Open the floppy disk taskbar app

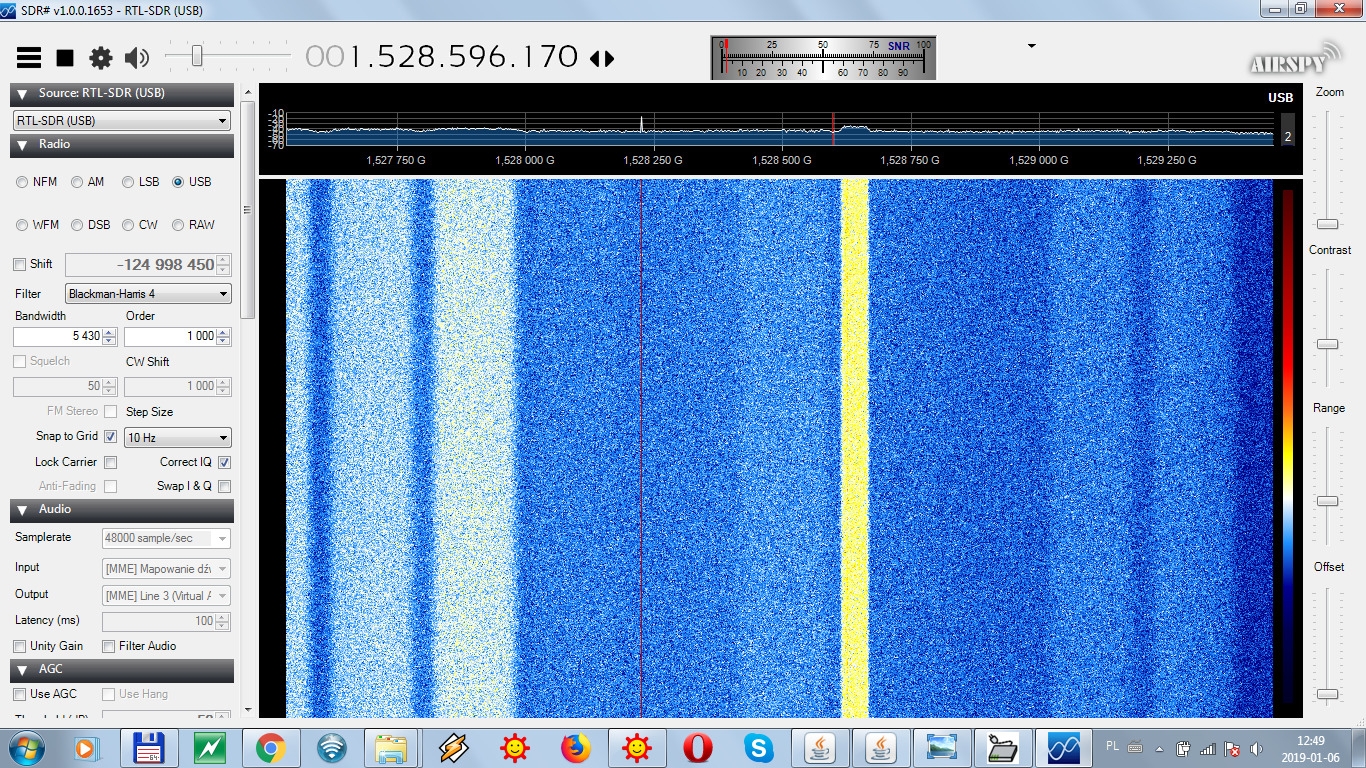click(149, 747)
